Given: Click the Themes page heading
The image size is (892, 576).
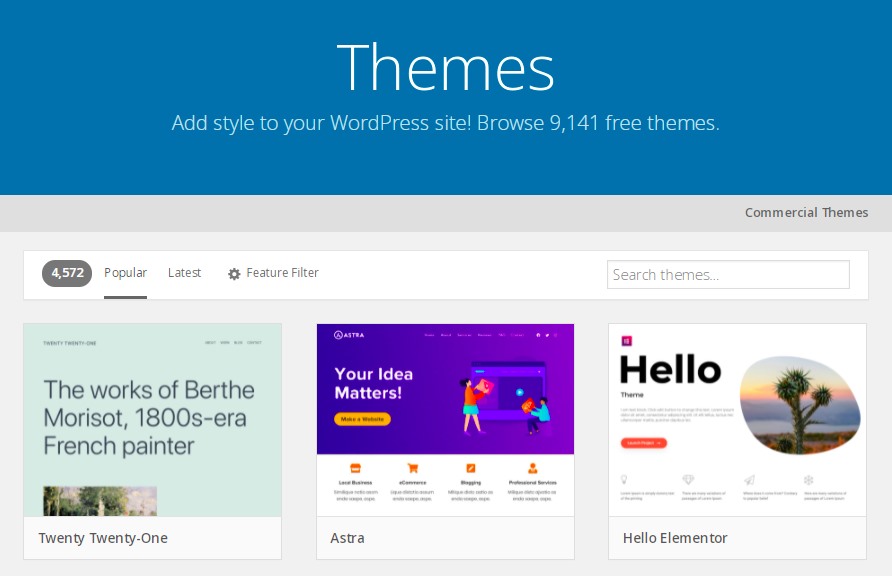Looking at the screenshot, I should pyautogui.click(x=445, y=67).
